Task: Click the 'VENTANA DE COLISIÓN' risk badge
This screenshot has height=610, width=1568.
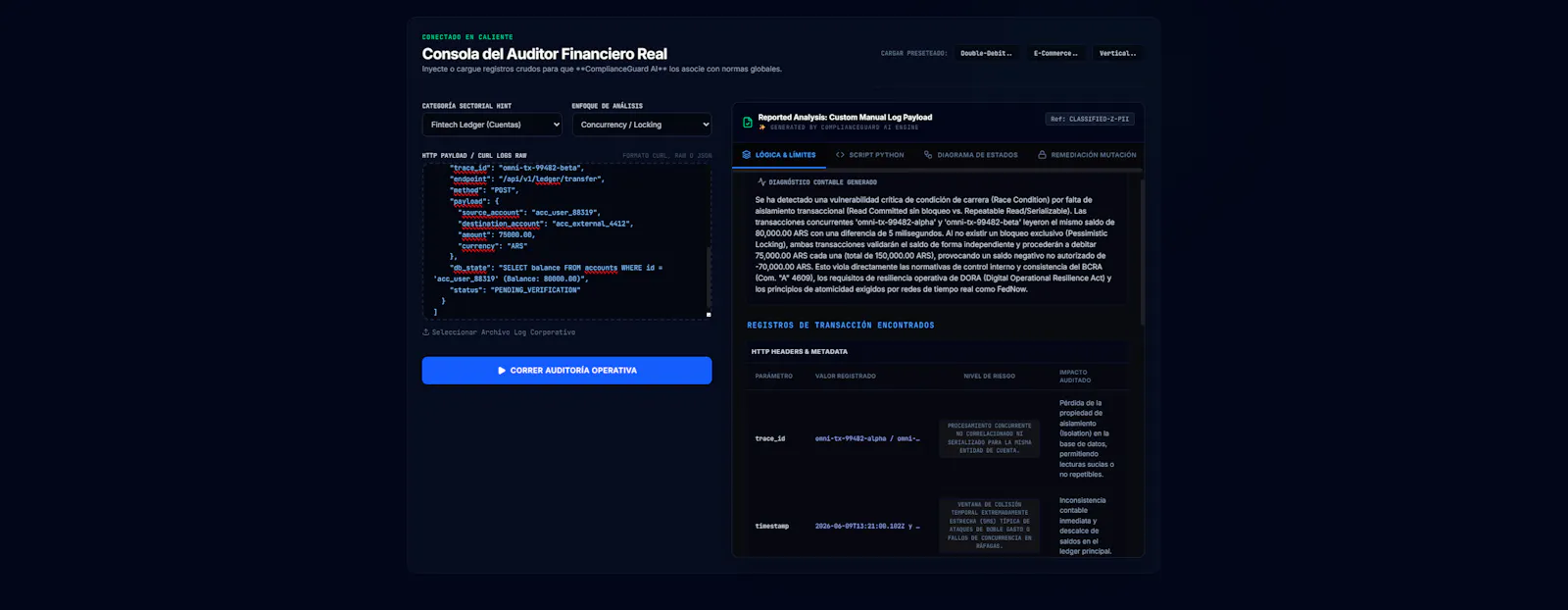Action: pos(989,526)
